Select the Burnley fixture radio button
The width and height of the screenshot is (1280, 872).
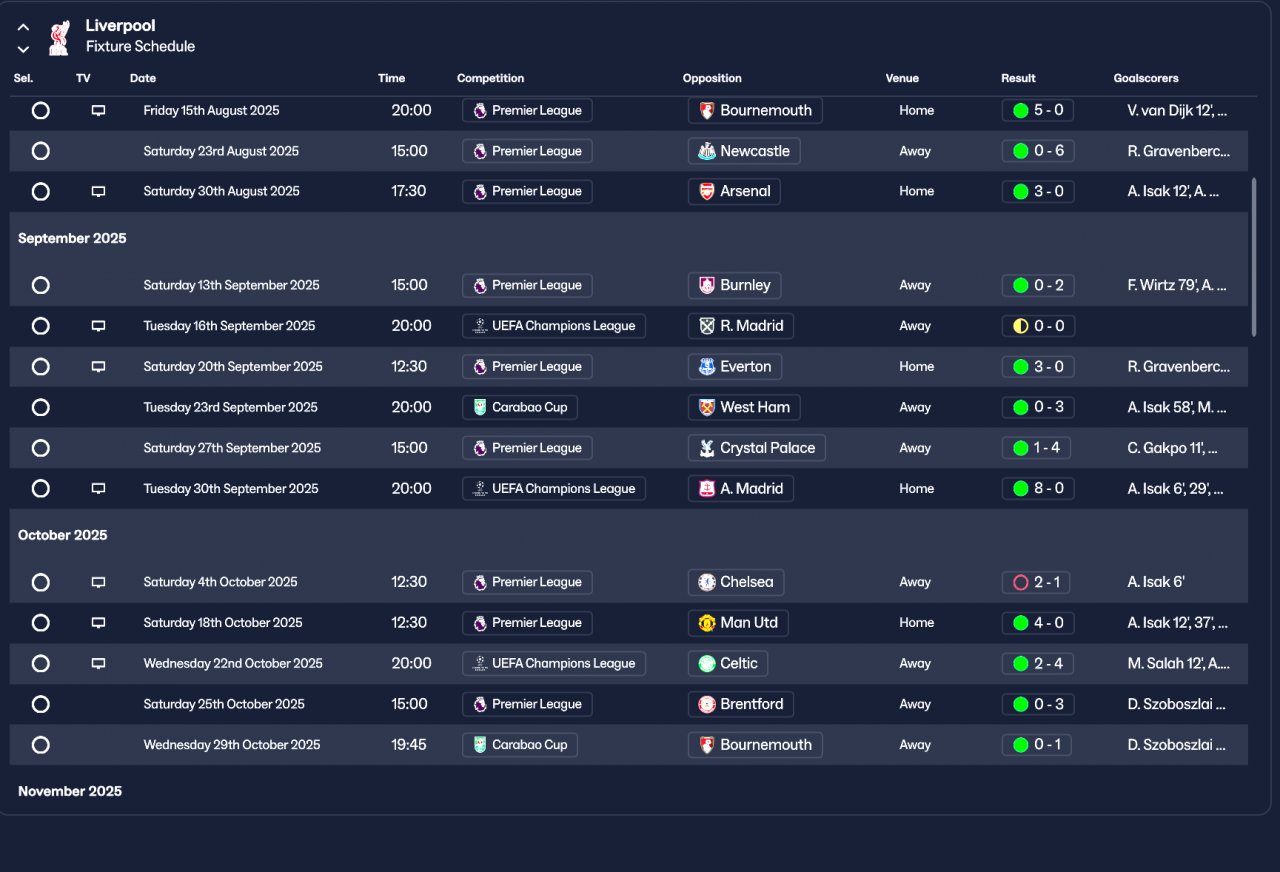(40, 285)
